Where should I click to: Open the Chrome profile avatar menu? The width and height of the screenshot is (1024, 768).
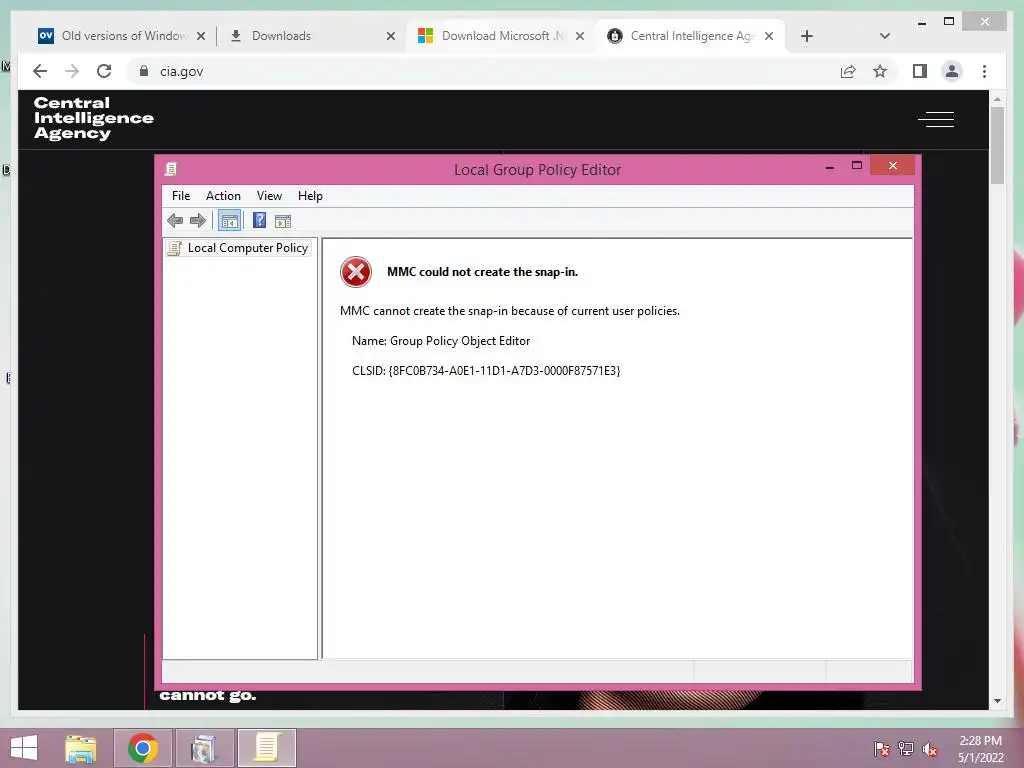952,71
